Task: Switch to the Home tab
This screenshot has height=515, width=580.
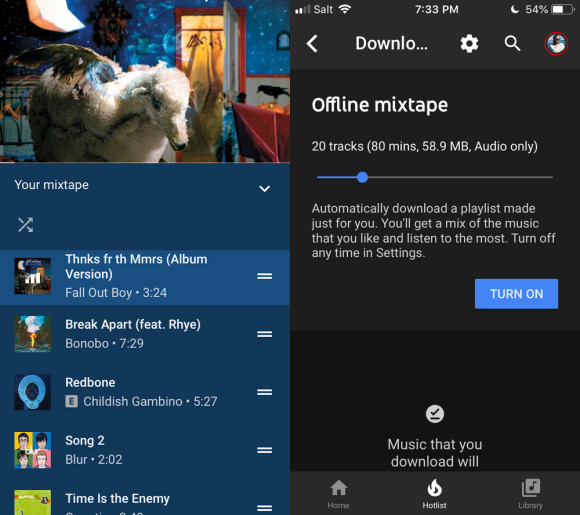Action: (338, 494)
